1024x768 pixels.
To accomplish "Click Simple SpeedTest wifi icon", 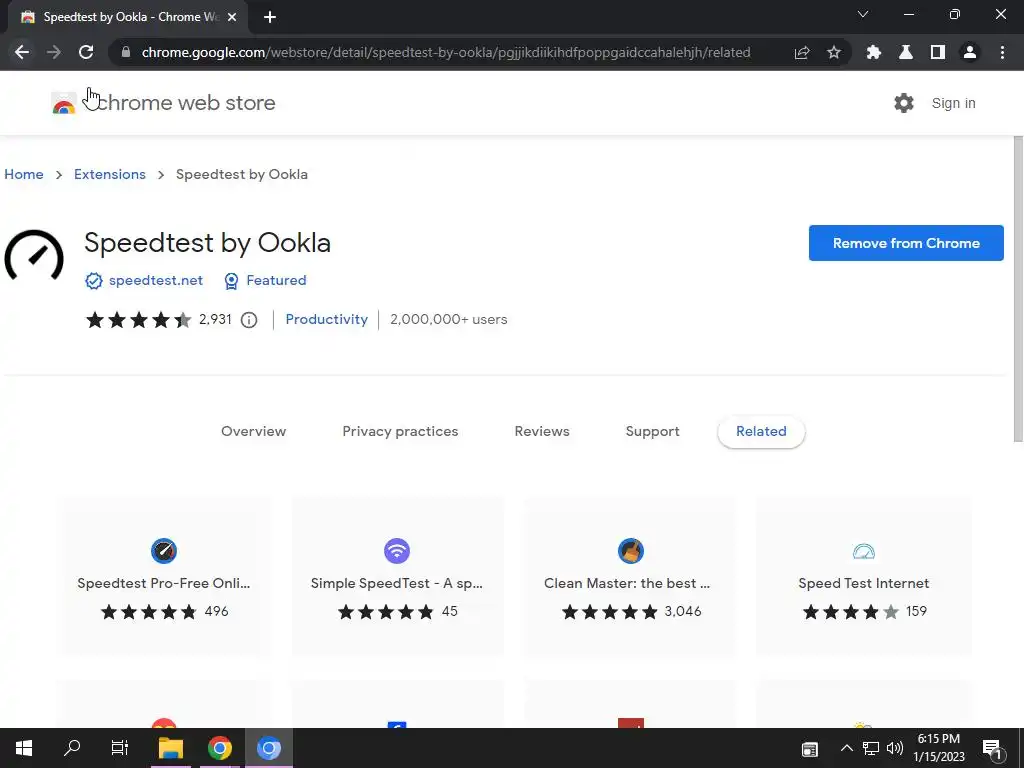I will click(x=397, y=551).
